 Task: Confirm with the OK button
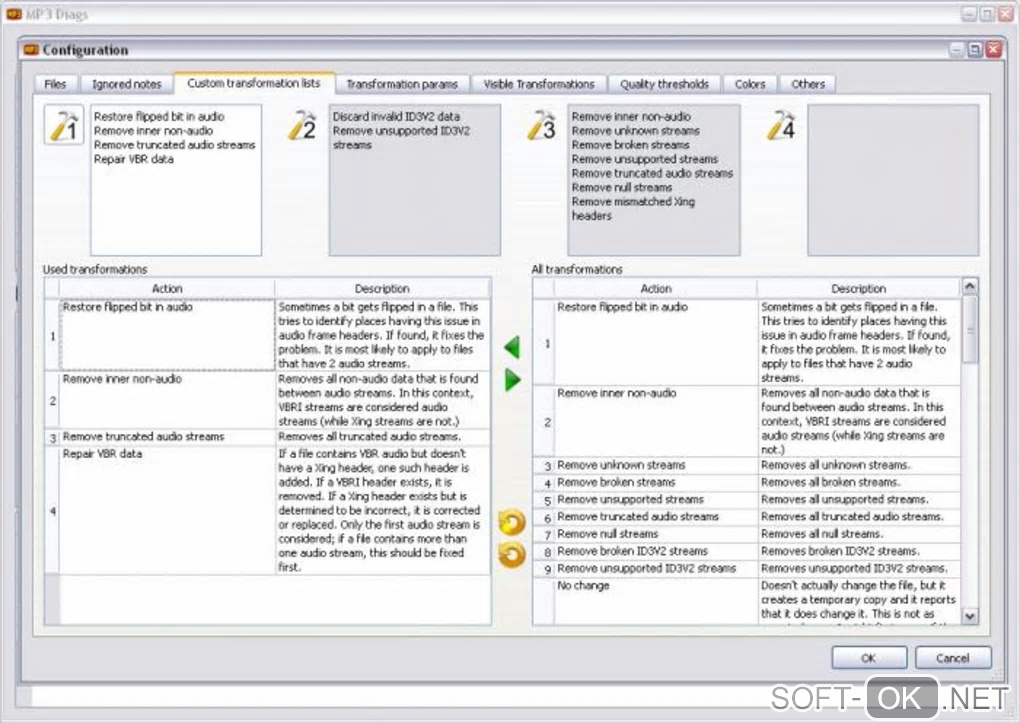point(868,658)
